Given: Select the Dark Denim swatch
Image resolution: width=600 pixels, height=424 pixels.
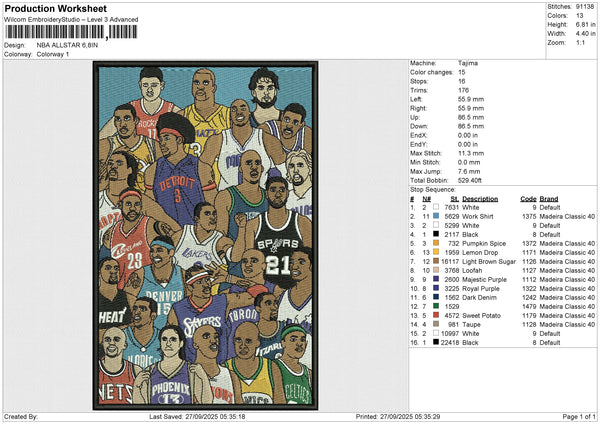Looking at the screenshot, I should click(436, 297).
